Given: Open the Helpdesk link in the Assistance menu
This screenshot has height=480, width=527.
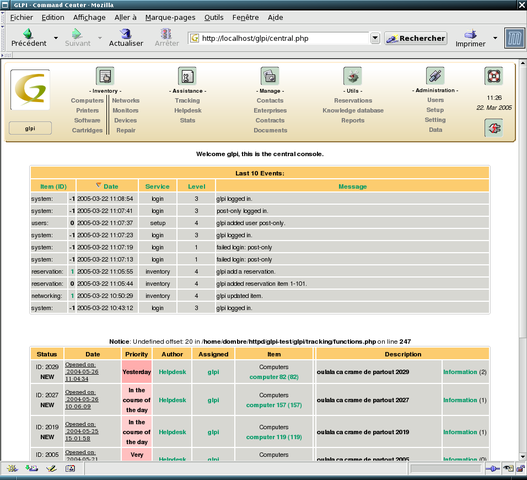Looking at the screenshot, I should pyautogui.click(x=188, y=110).
